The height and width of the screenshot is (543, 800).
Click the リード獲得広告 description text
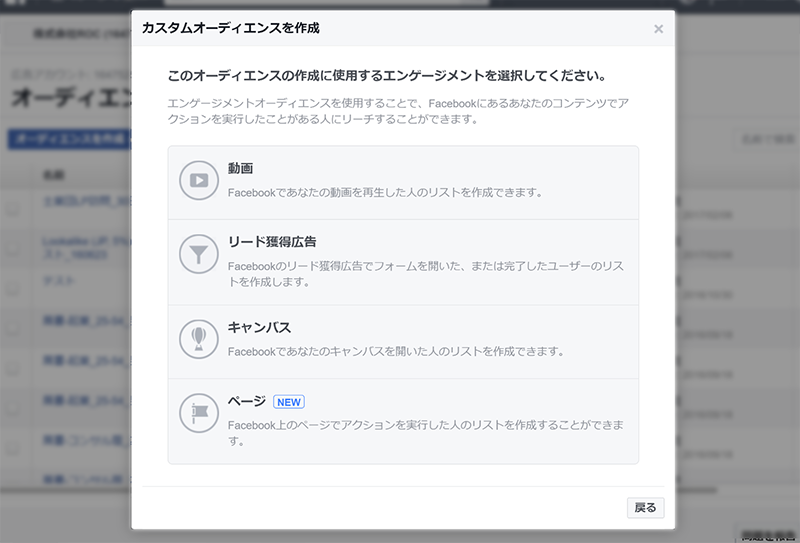coord(426,274)
